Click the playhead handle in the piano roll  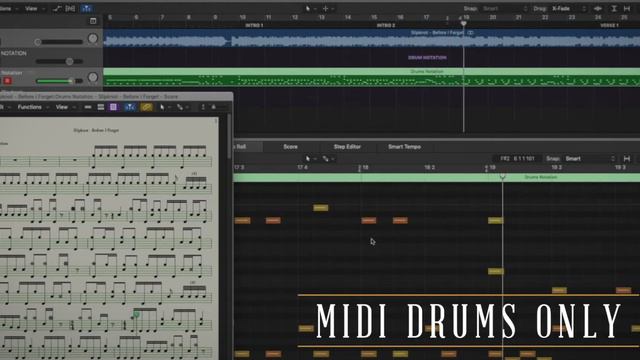coord(502,177)
